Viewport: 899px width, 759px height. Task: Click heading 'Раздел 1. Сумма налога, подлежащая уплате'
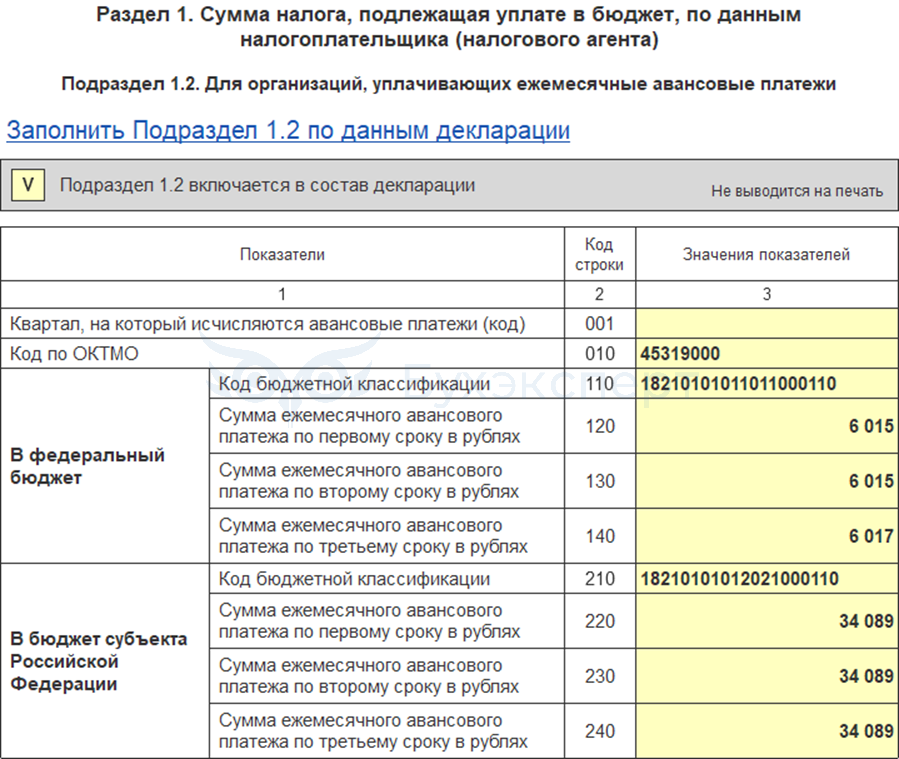449,27
